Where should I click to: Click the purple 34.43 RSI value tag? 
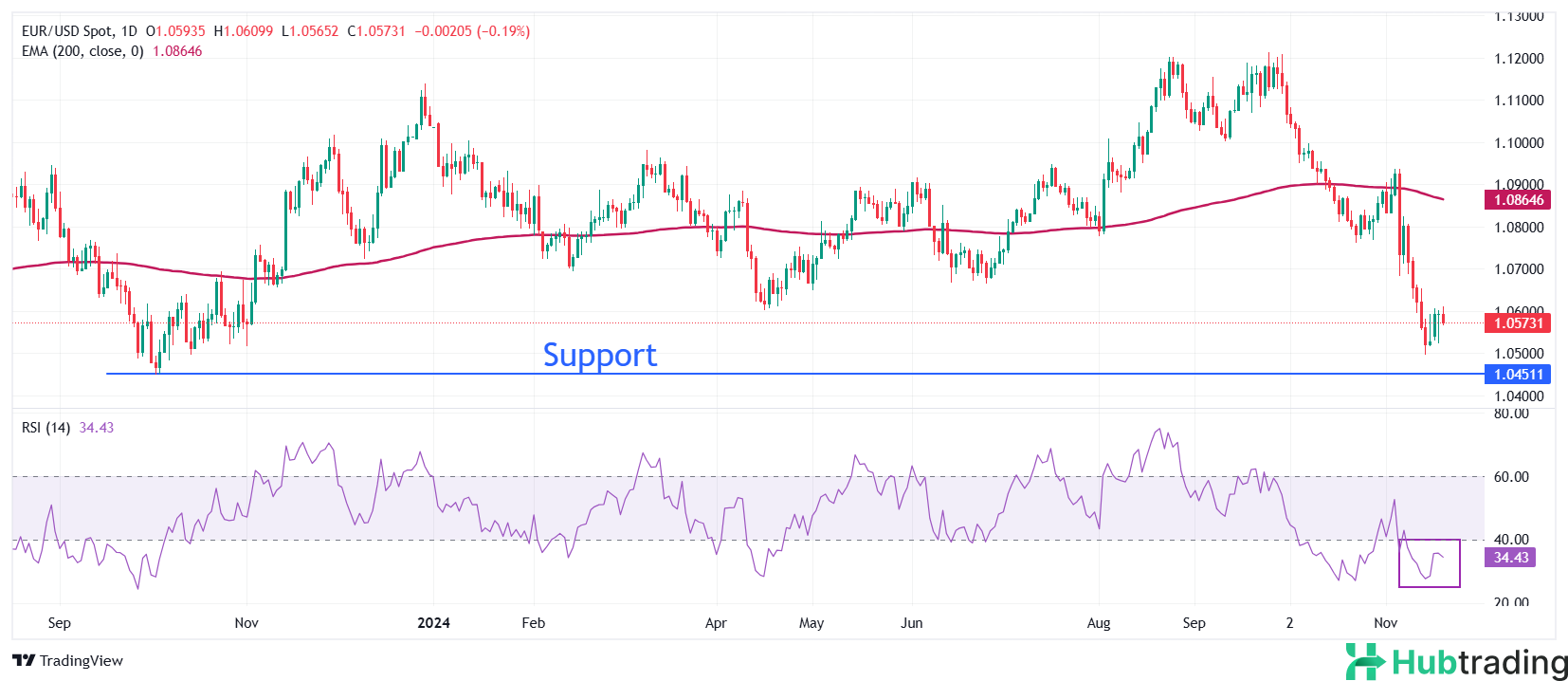coord(1511,558)
